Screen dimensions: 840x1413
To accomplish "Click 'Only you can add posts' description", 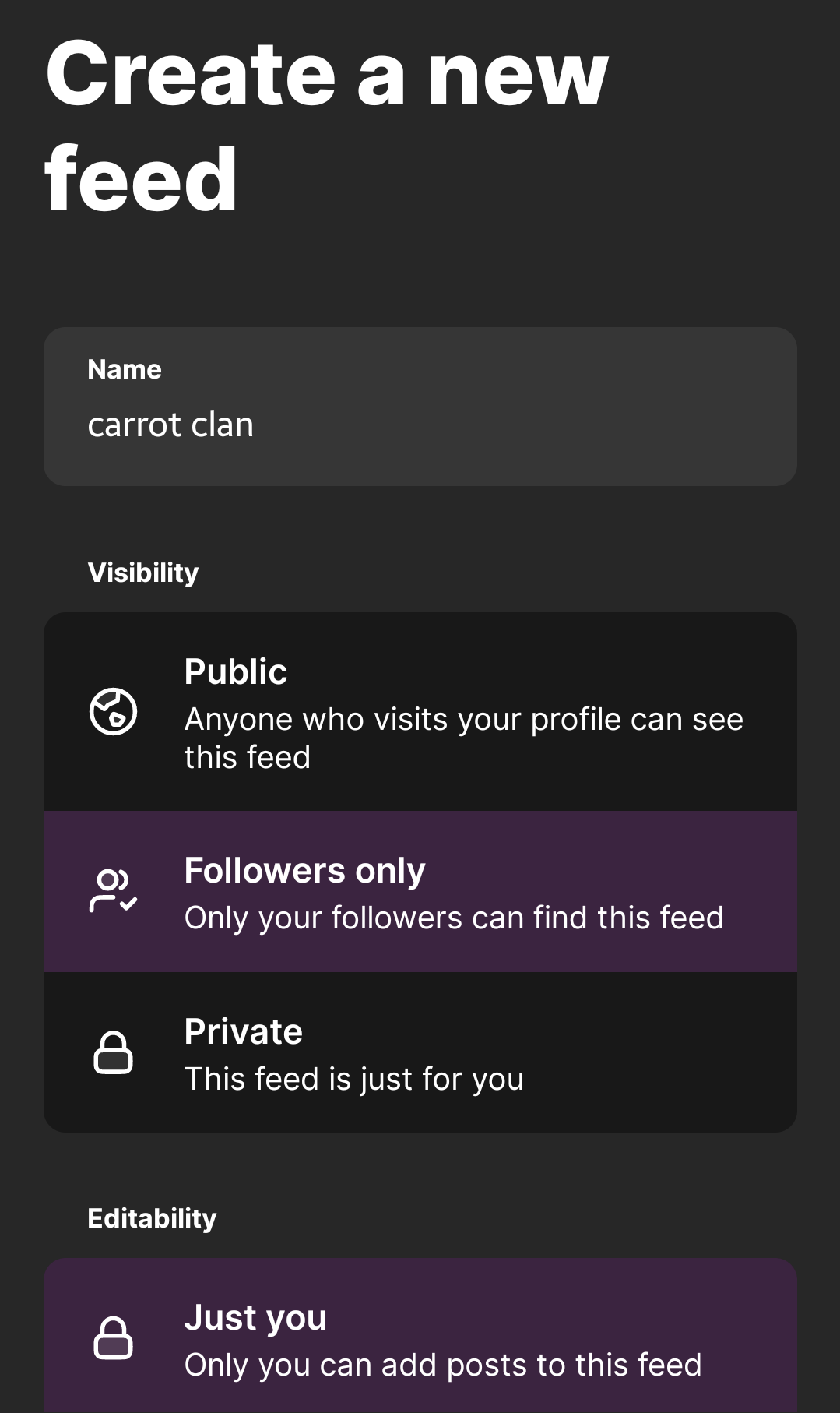I will pos(443,1365).
